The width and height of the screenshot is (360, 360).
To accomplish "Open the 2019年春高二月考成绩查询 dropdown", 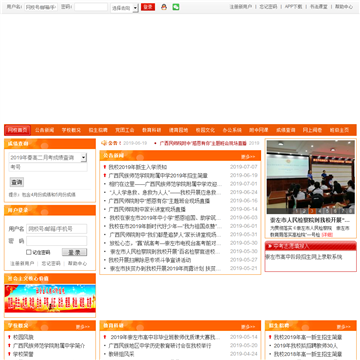I will [x=48, y=158].
